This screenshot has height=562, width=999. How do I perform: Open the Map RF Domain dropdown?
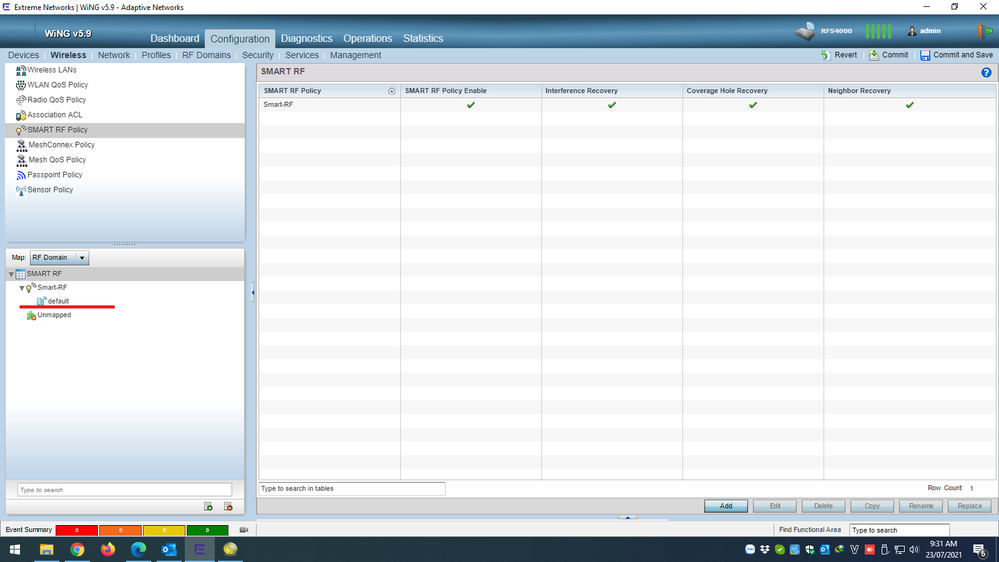point(60,258)
